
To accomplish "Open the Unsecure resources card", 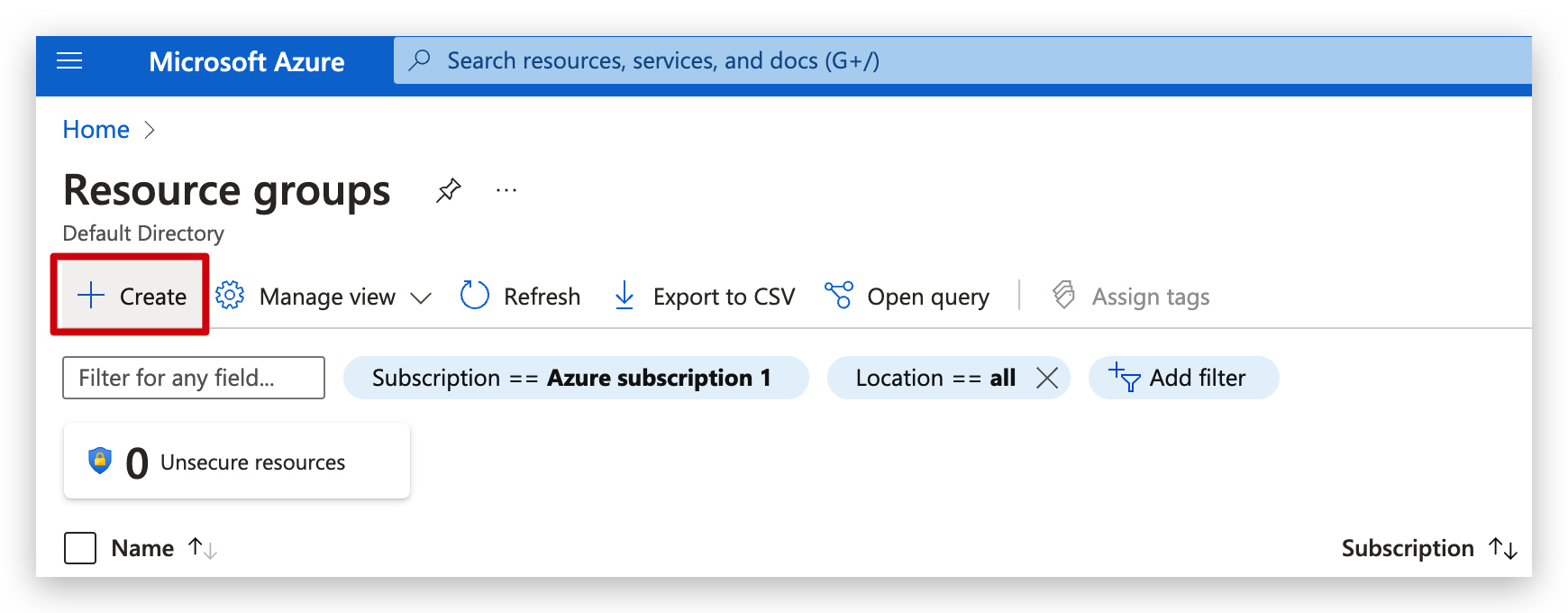I will coord(237,461).
